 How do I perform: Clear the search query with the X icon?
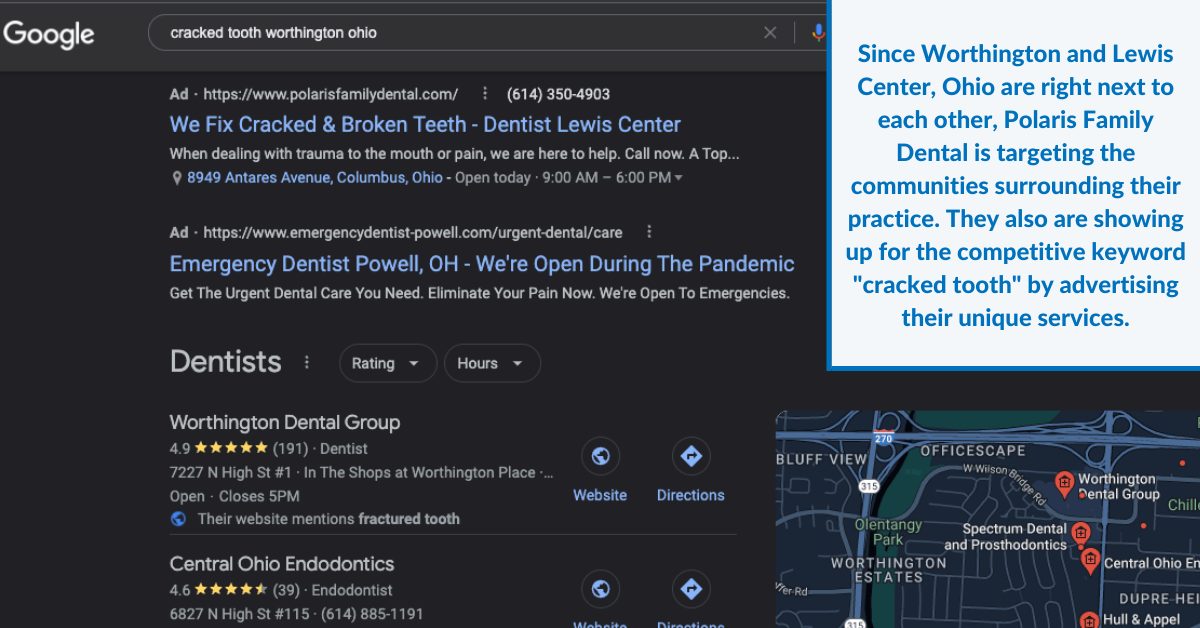(x=770, y=33)
